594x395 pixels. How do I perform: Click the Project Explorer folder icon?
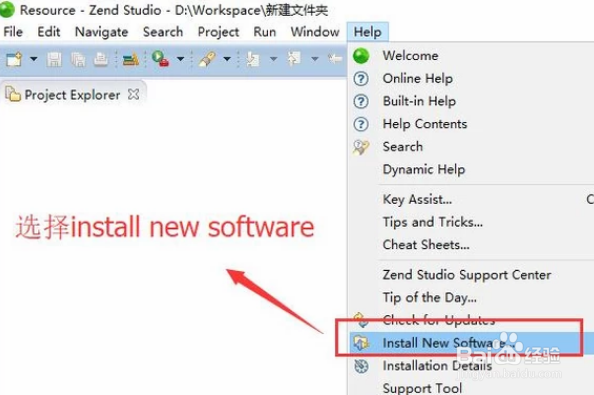click(x=13, y=94)
